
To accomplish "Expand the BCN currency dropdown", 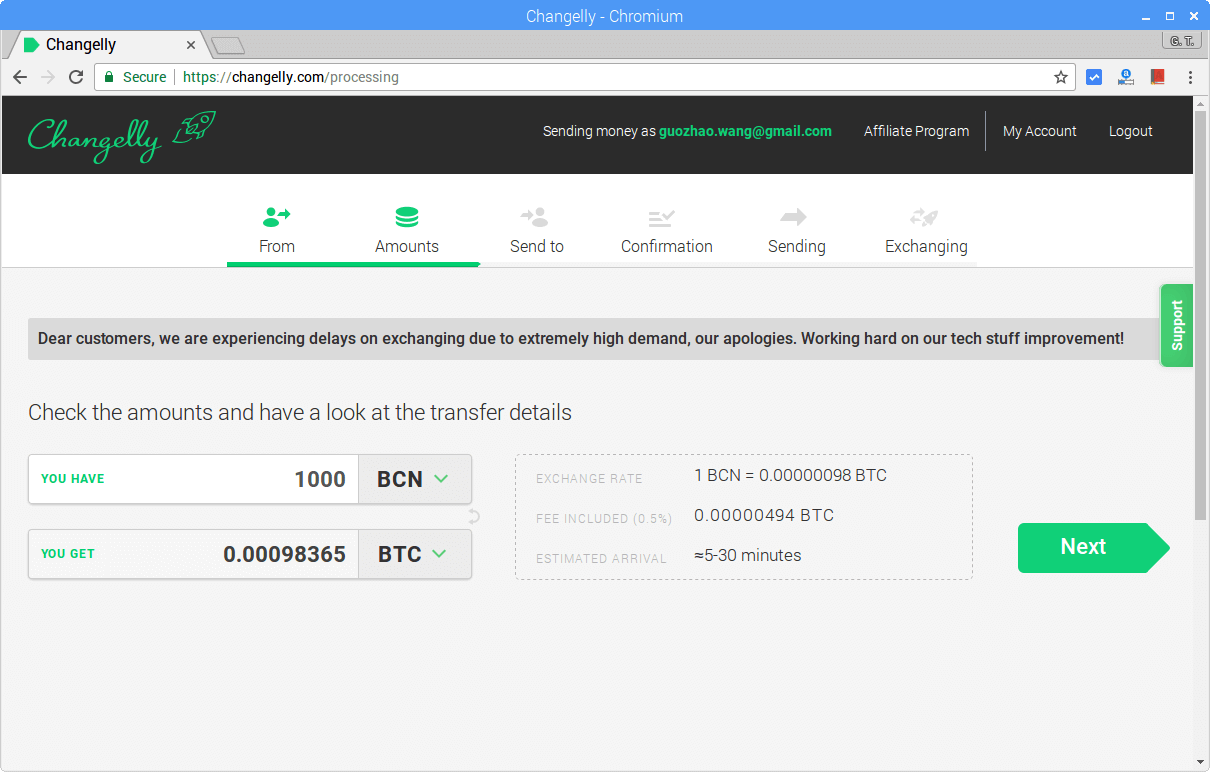I will pos(414,479).
